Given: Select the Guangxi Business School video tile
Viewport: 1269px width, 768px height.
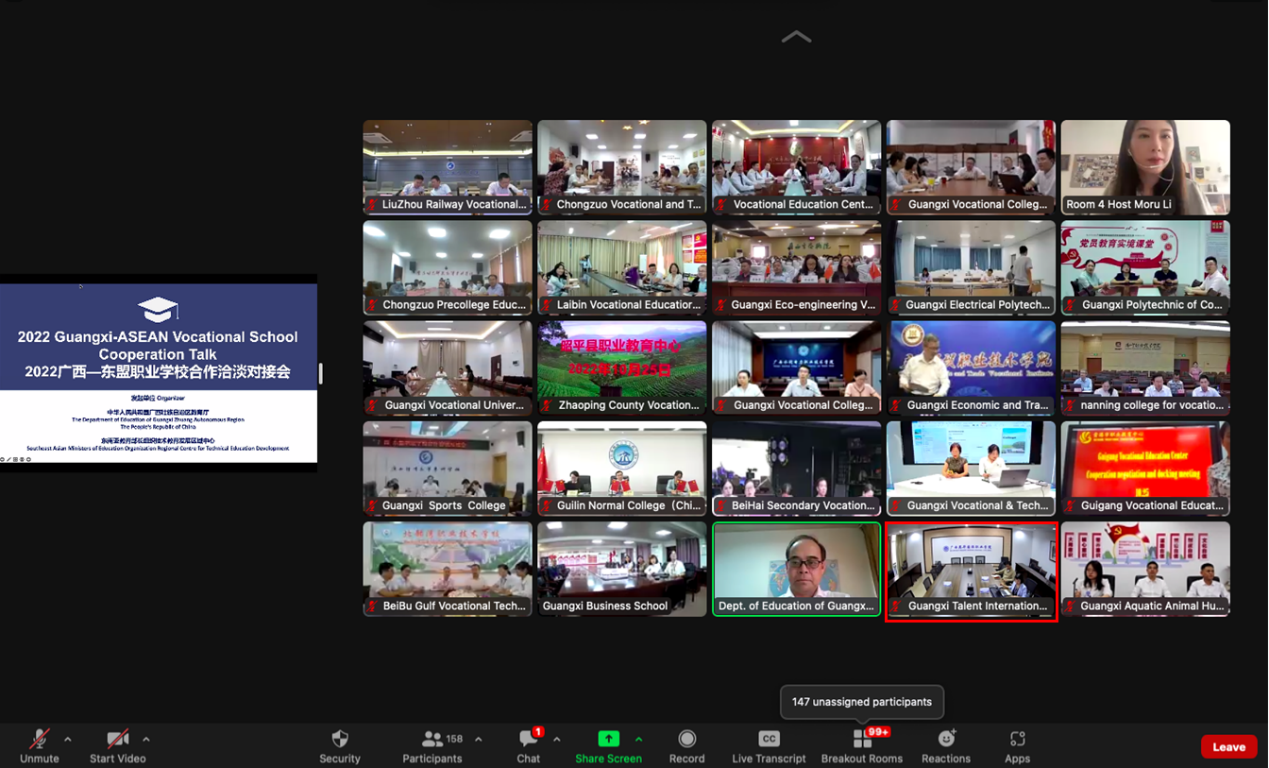Looking at the screenshot, I should [x=621, y=568].
